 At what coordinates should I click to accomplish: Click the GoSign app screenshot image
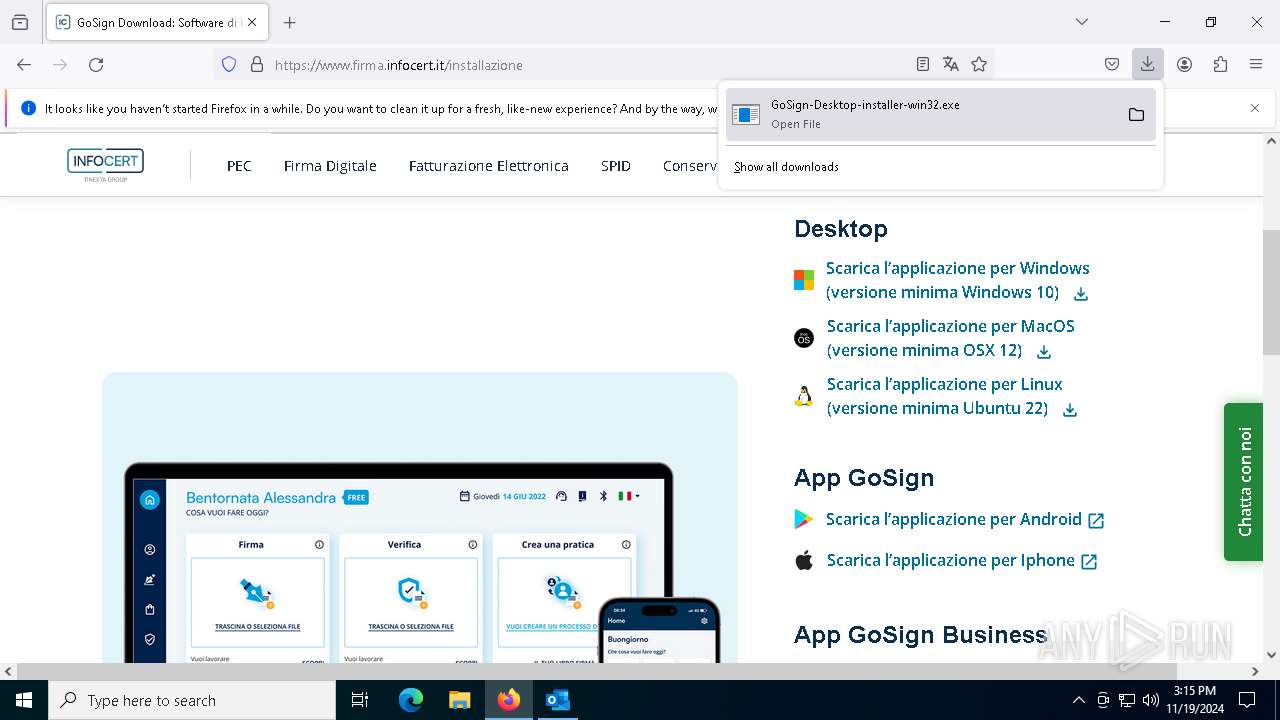click(420, 518)
